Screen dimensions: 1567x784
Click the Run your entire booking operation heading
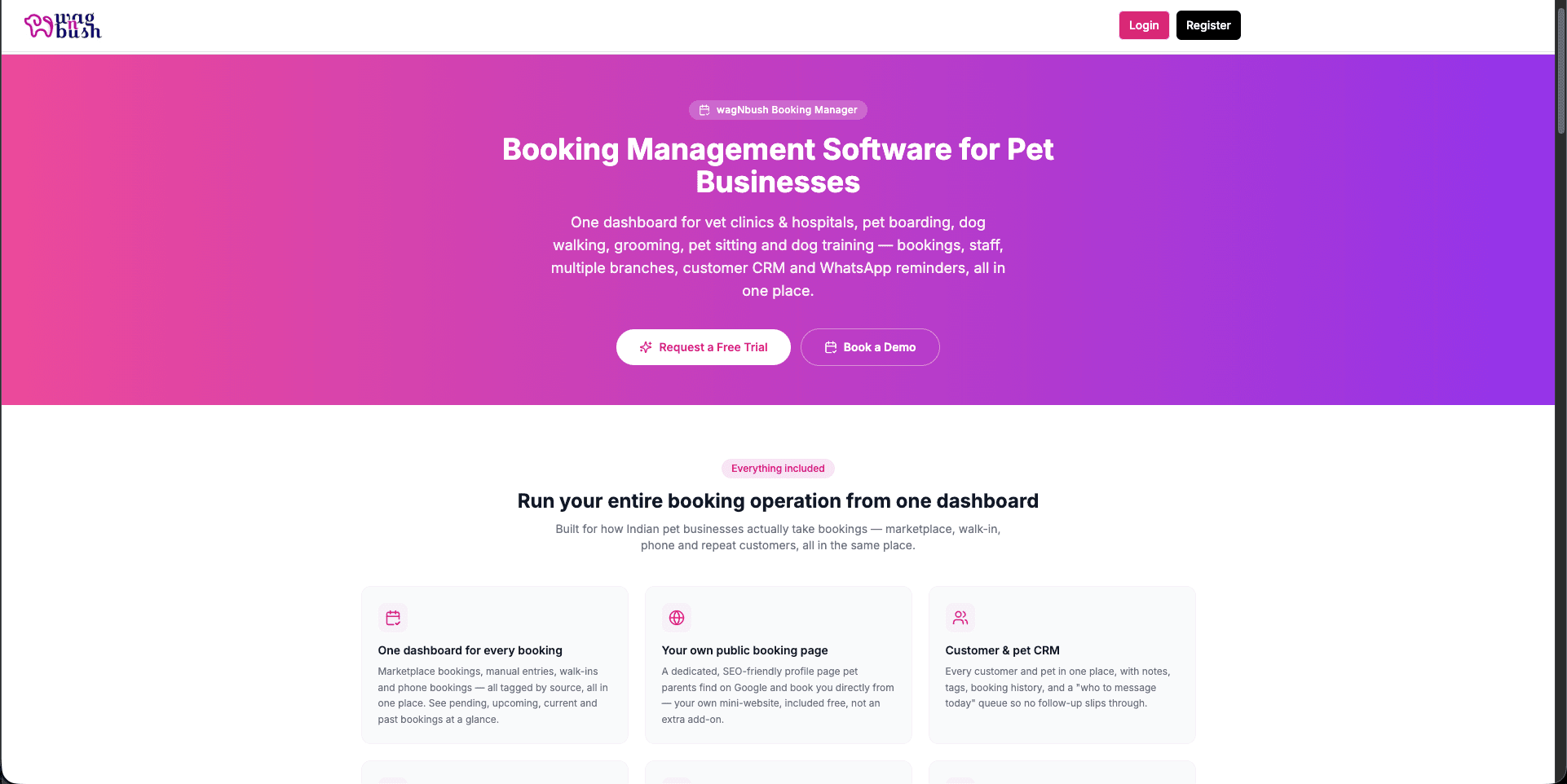point(778,500)
